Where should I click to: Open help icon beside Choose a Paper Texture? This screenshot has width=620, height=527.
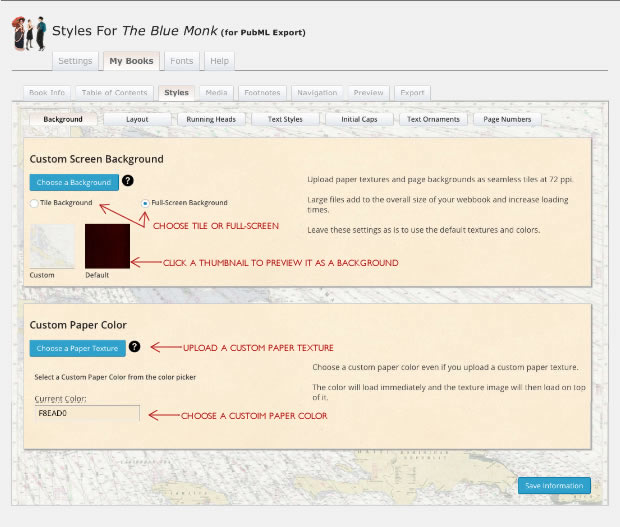tap(135, 347)
